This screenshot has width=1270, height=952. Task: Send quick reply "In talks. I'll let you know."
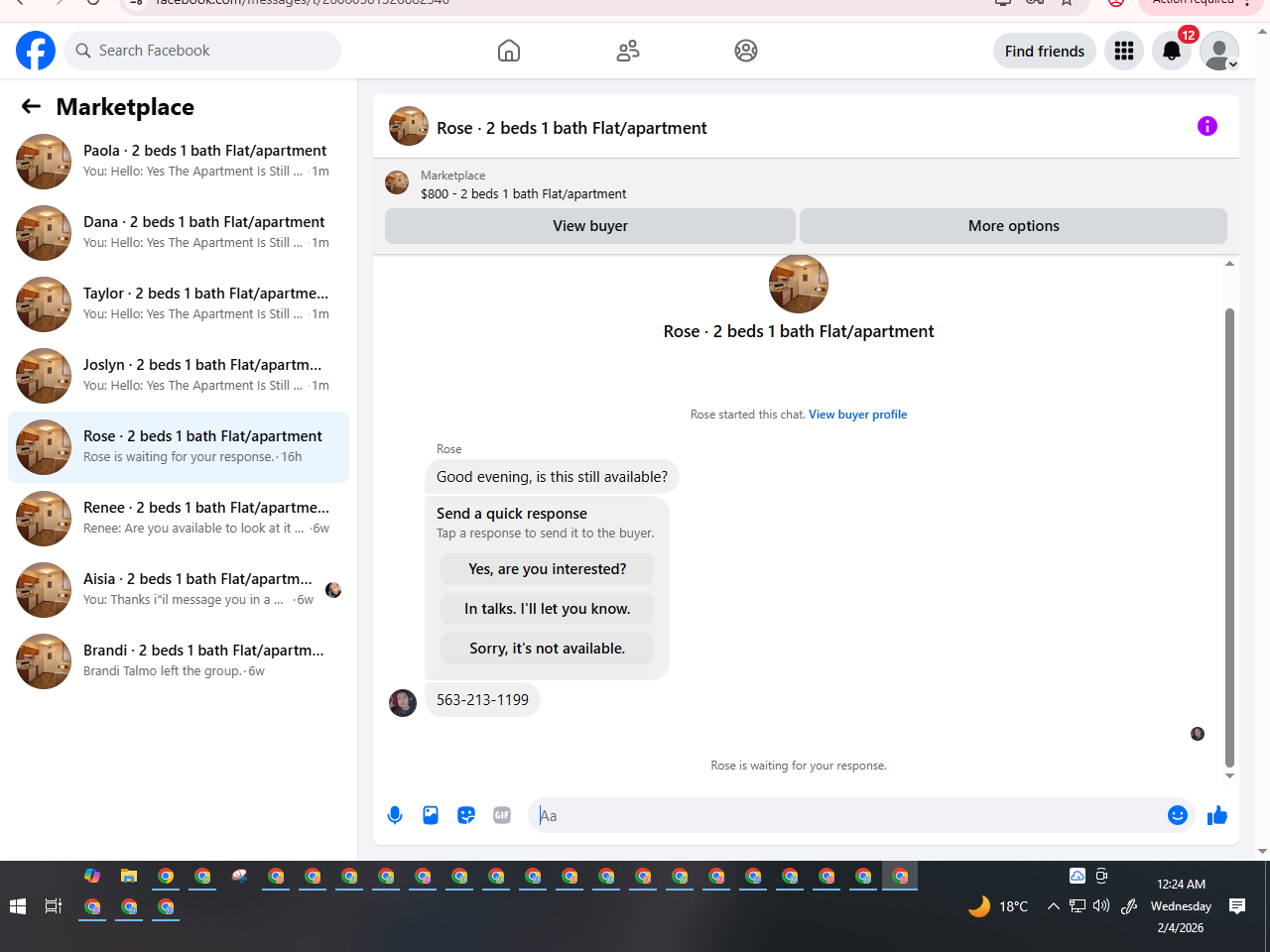tap(548, 609)
